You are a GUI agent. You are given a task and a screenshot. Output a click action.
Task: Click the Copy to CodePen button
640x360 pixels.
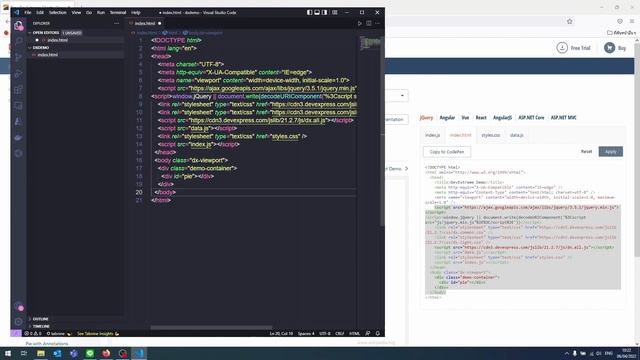pos(447,152)
